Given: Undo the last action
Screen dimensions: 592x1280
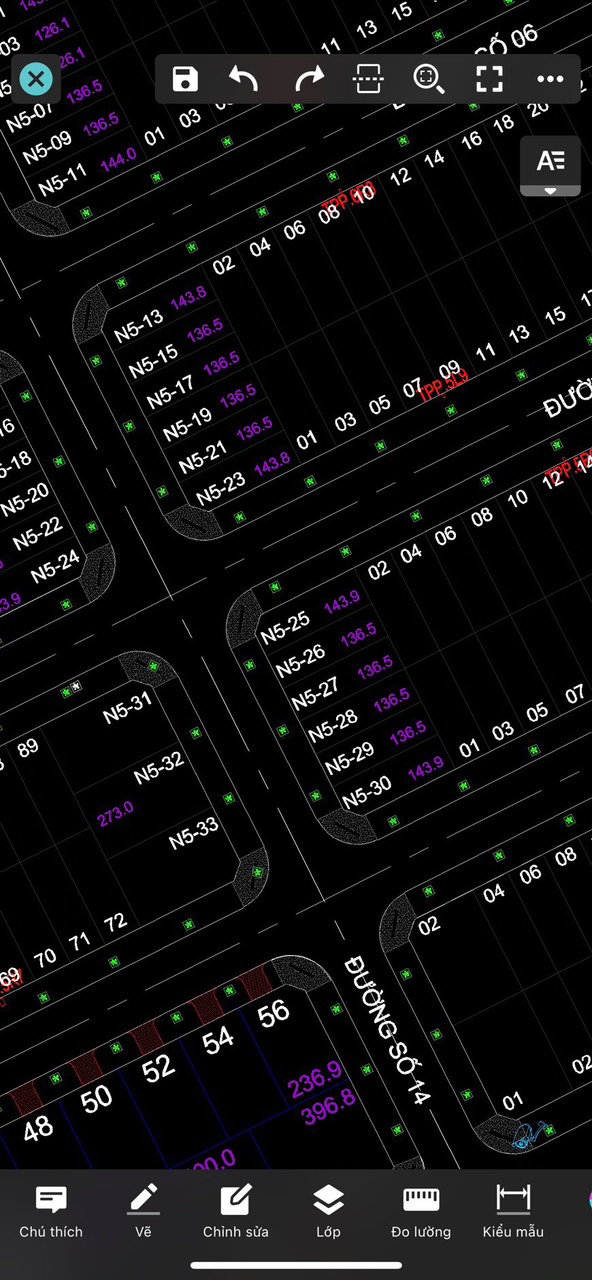Looking at the screenshot, I should point(244,79).
